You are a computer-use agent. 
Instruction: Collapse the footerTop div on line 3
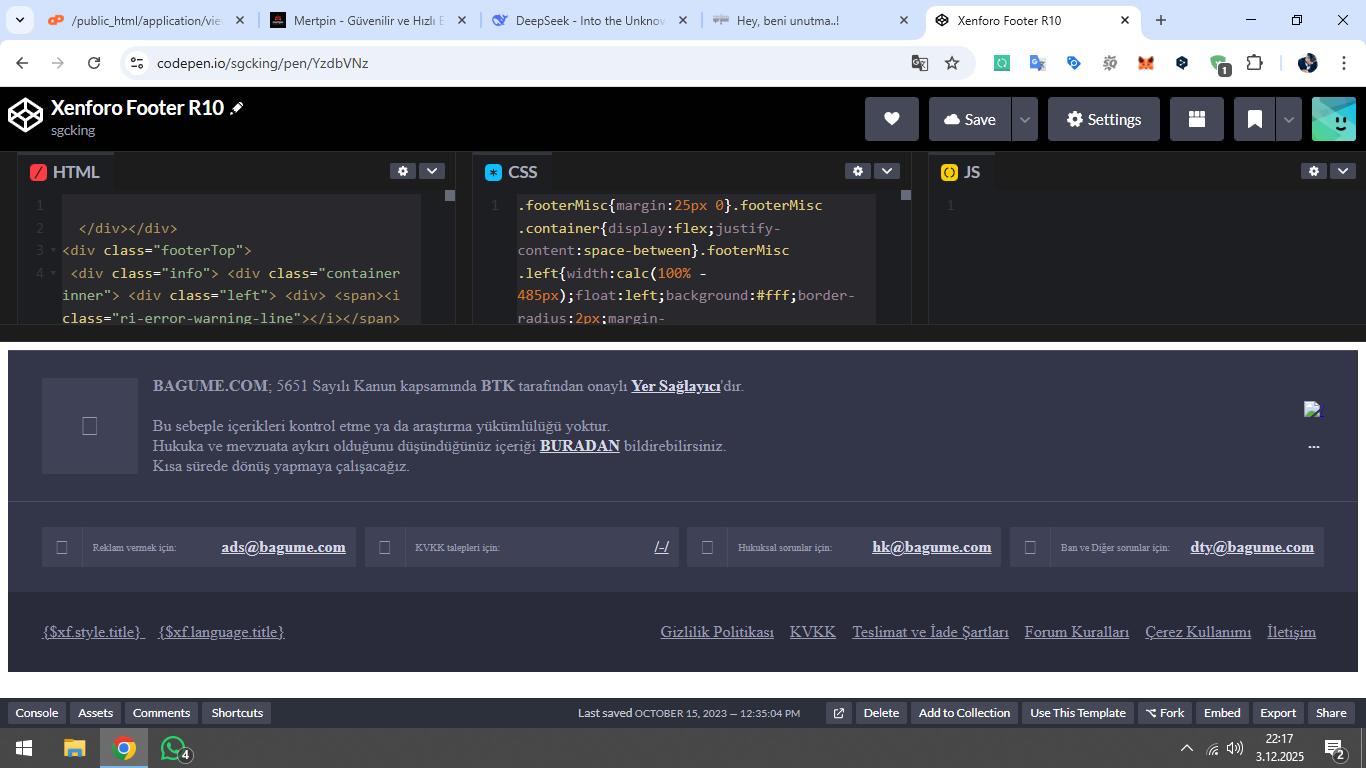pyautogui.click(x=52, y=250)
